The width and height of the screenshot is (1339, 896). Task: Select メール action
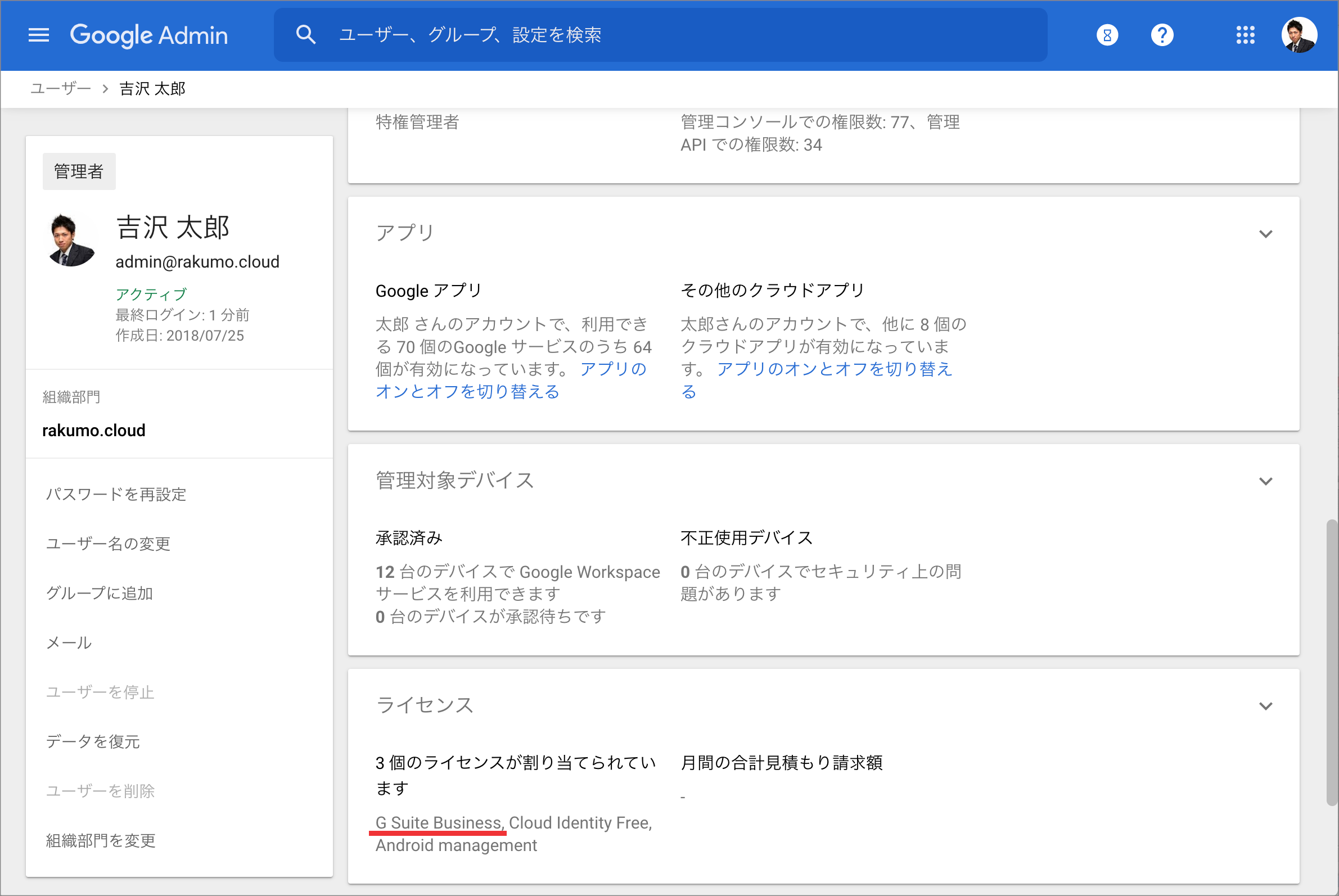pos(69,643)
